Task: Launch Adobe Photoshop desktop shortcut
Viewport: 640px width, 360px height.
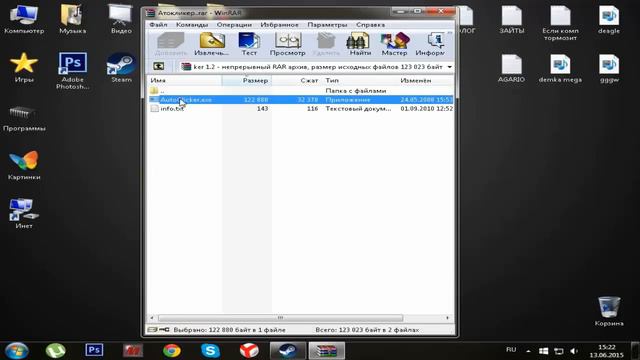Action: (x=72, y=71)
